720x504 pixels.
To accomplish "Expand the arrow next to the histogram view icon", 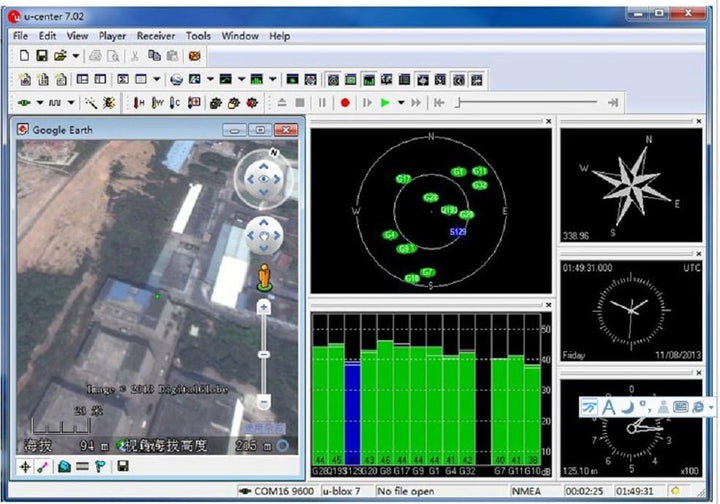I will [272, 79].
